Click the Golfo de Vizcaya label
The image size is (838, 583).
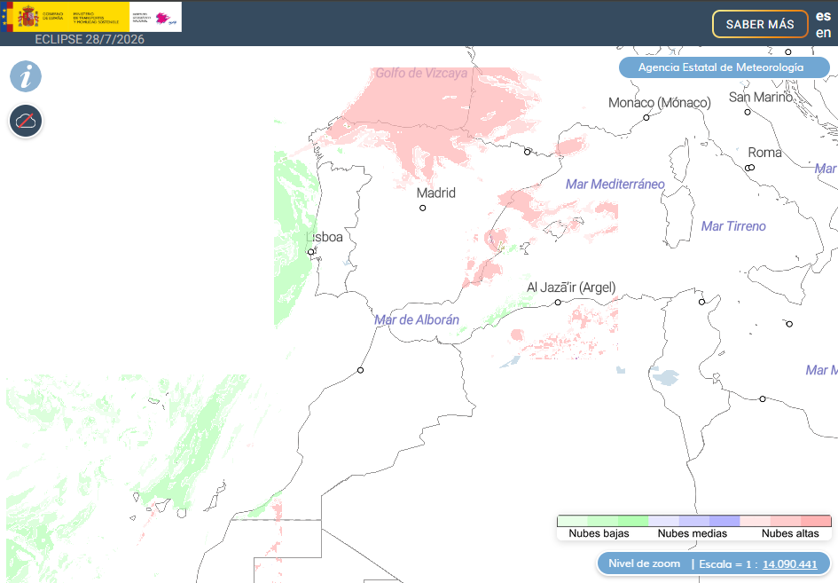point(421,73)
